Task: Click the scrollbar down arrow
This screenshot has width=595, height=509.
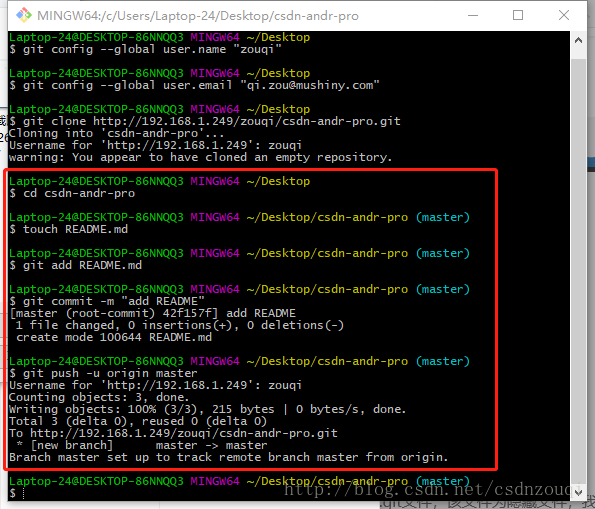Action: tap(578, 492)
